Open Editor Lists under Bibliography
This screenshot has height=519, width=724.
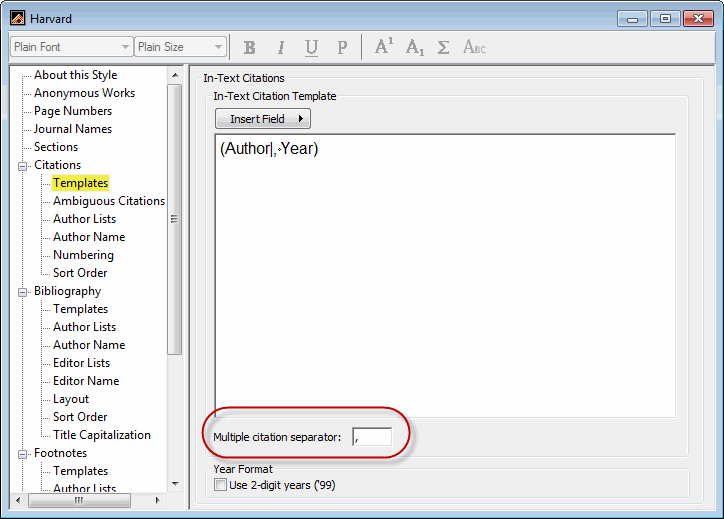tap(81, 363)
